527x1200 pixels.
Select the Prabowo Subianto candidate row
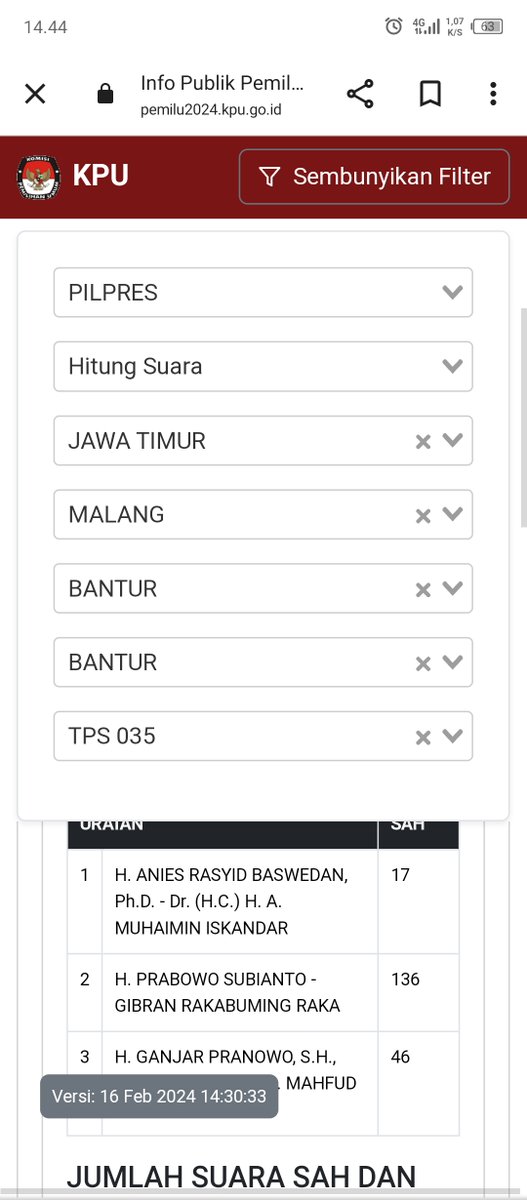pos(263,992)
